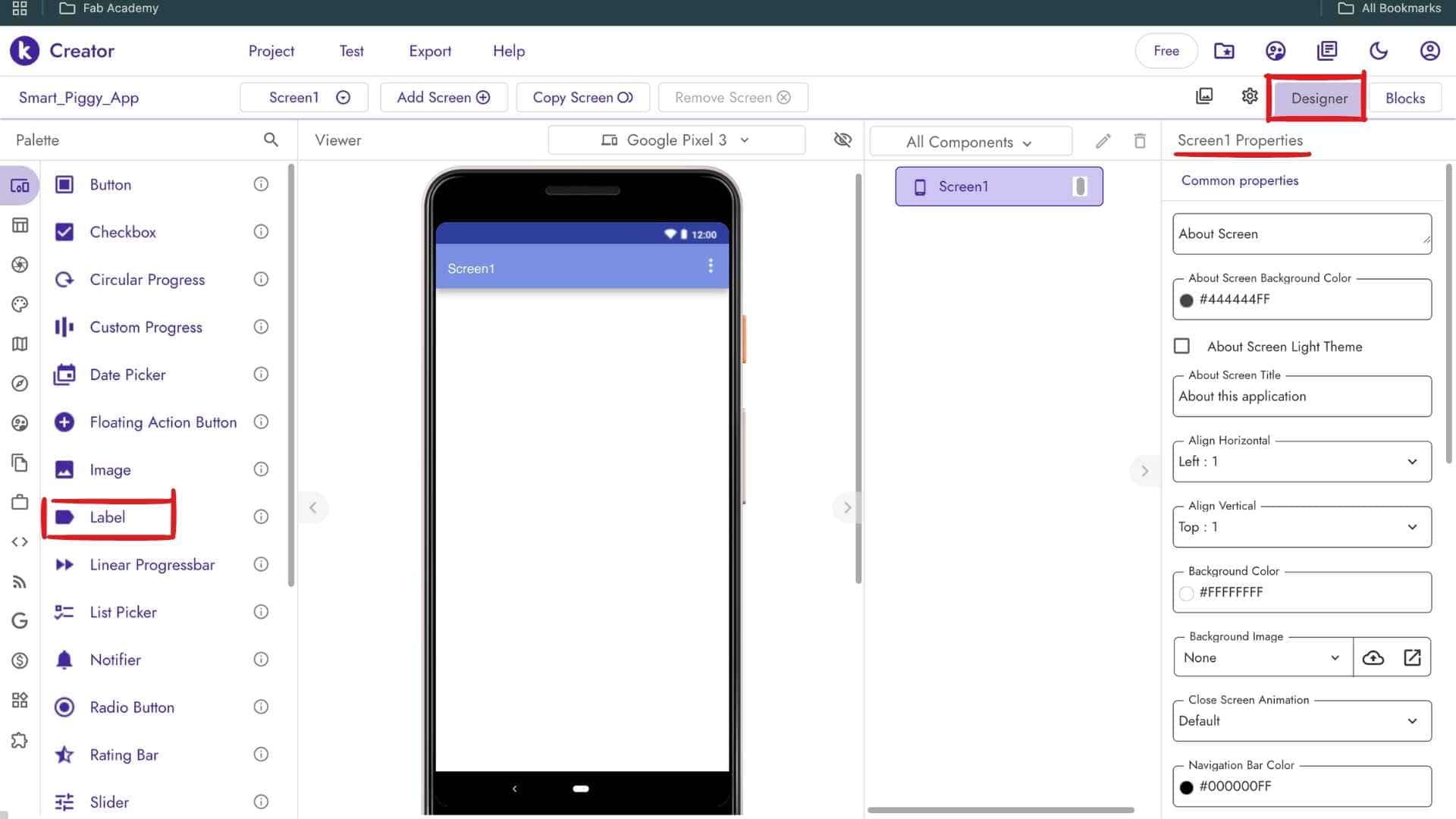
Task: Open background image external link icon
Action: pyautogui.click(x=1412, y=657)
